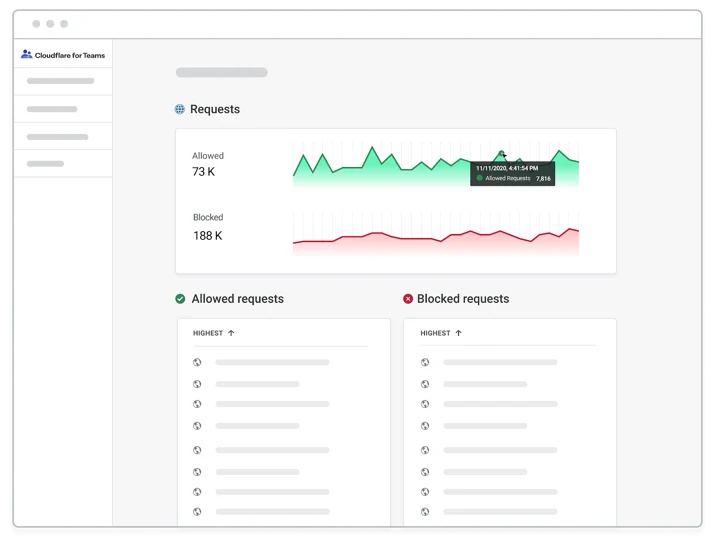Click the 7,816 value in chart tooltip
The width and height of the screenshot is (715, 539).
click(543, 179)
